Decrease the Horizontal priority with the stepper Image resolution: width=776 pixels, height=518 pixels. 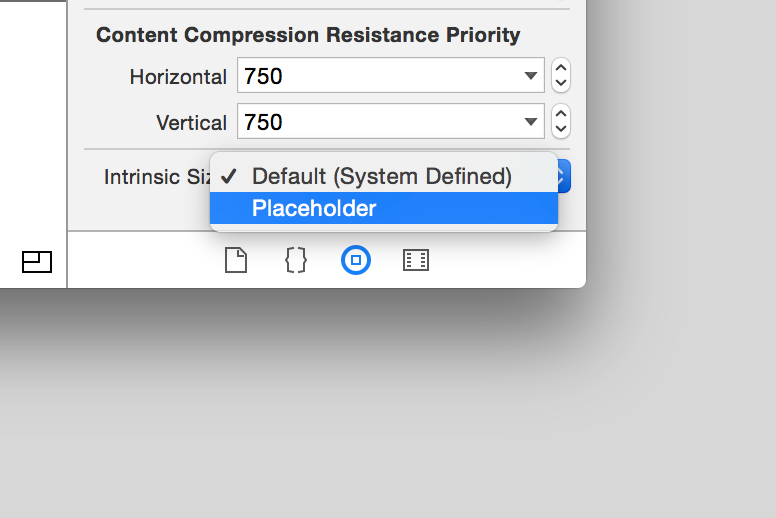[x=561, y=83]
